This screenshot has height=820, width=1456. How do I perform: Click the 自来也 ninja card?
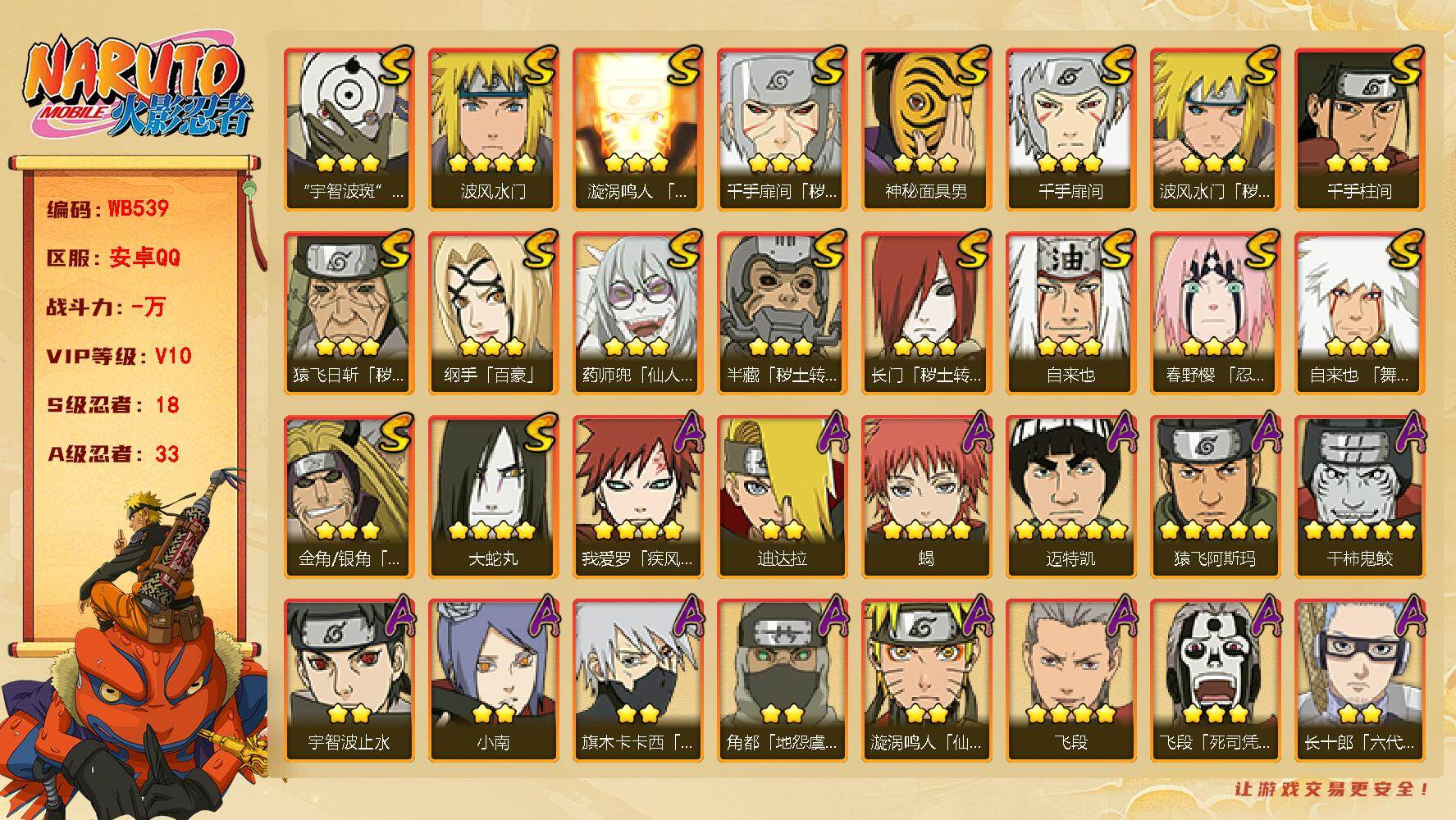coord(1070,313)
